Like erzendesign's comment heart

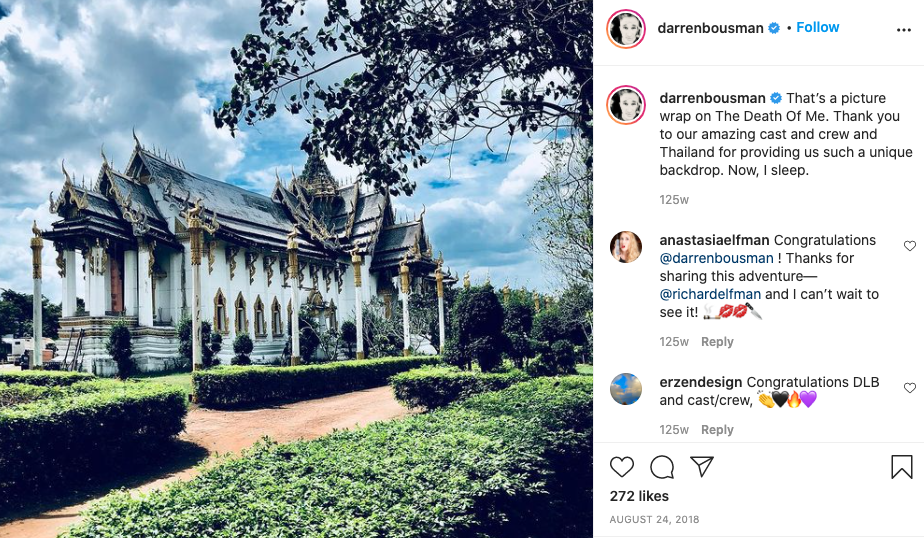910,388
